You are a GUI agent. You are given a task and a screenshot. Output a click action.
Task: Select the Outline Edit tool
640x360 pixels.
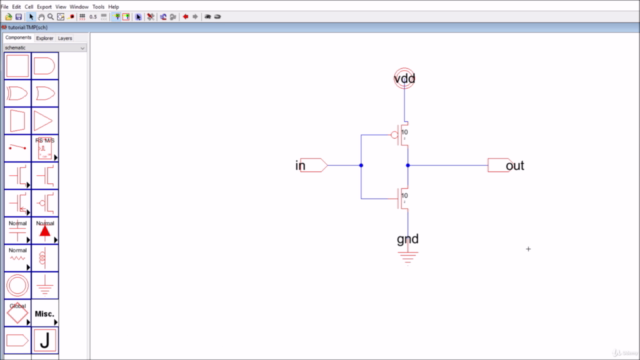(61, 17)
